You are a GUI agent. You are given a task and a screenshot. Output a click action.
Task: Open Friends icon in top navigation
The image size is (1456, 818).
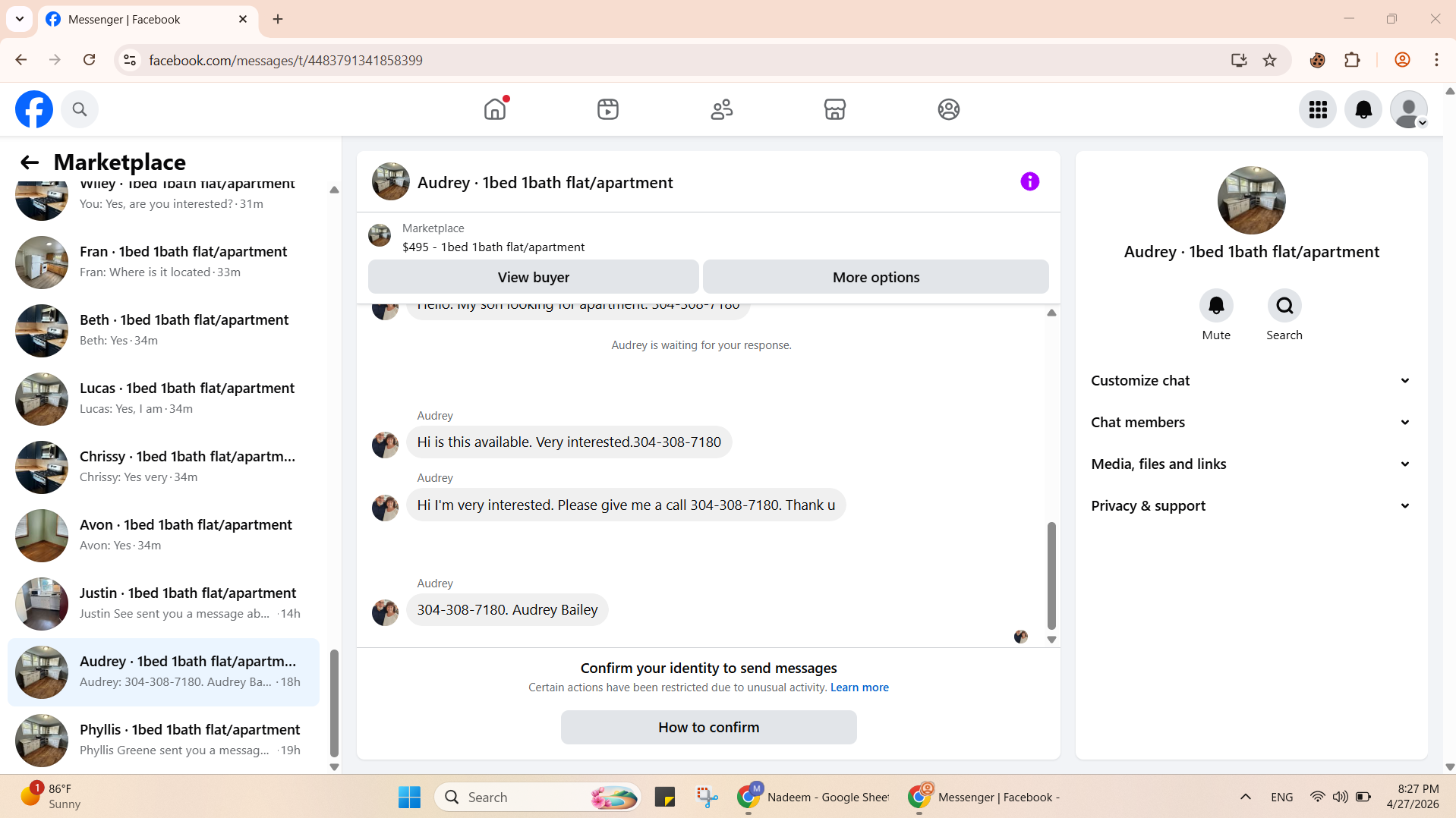pos(722,109)
